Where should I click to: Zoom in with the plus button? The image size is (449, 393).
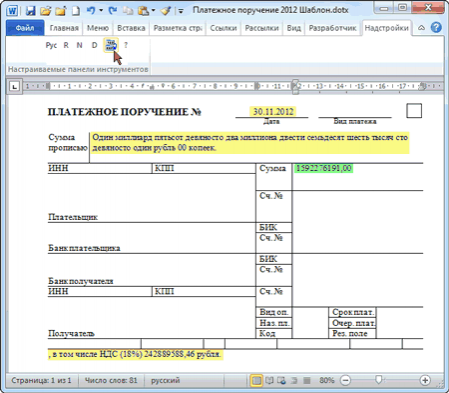(x=425, y=380)
